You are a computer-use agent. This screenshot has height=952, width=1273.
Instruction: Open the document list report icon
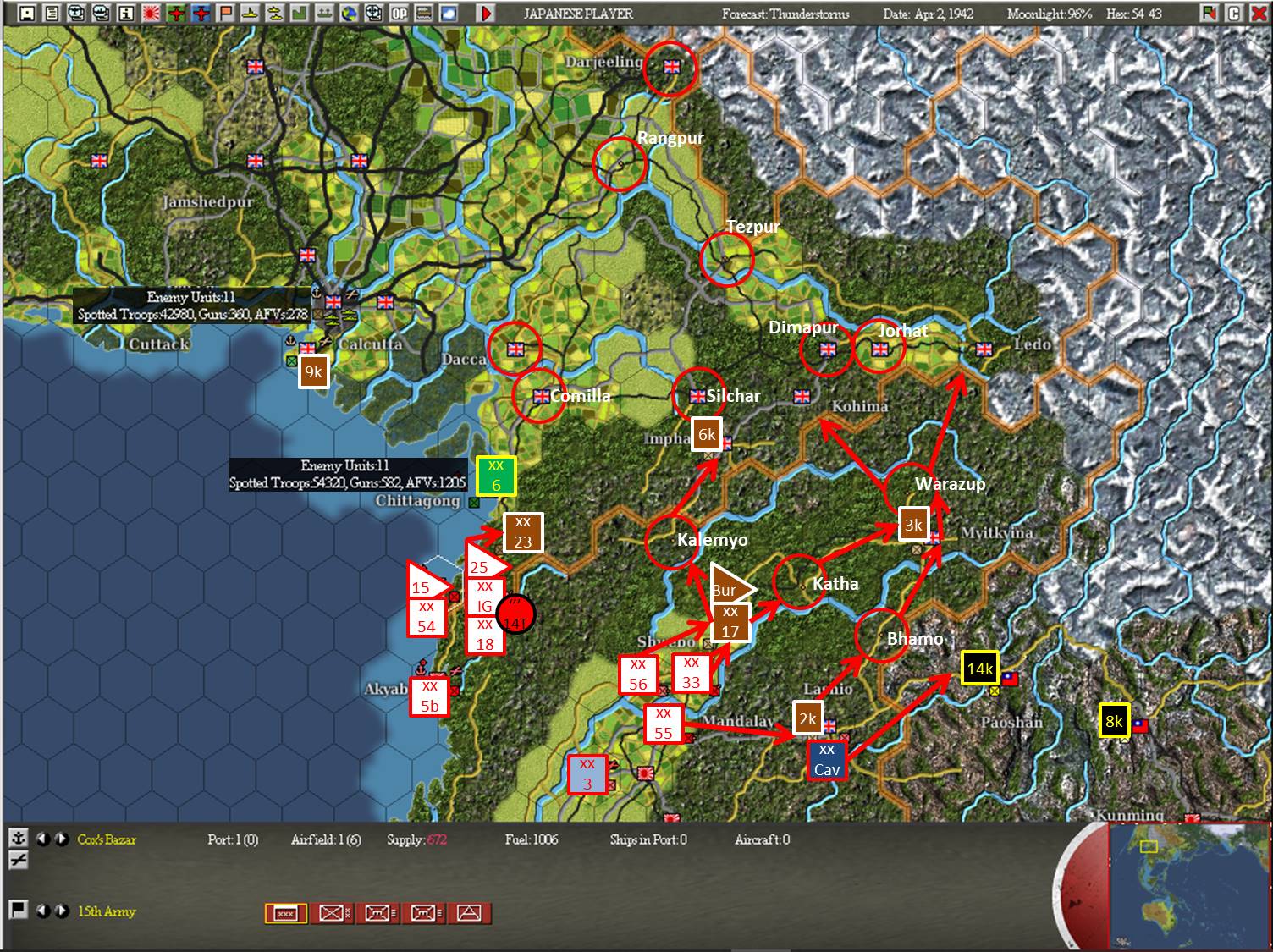(x=52, y=14)
